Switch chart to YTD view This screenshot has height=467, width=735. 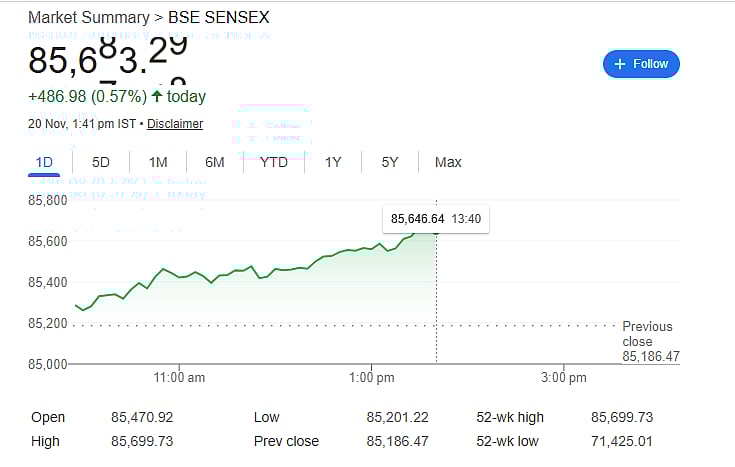tap(274, 162)
